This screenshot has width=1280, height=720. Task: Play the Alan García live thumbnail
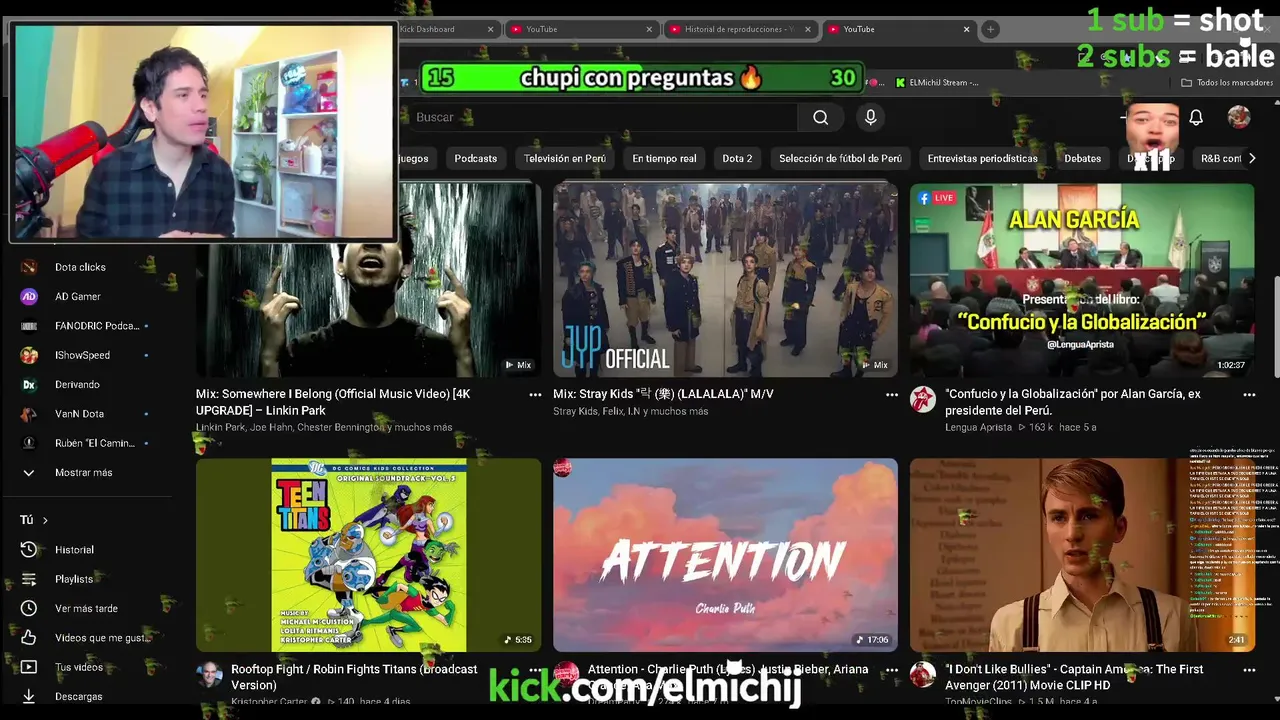click(x=1082, y=280)
